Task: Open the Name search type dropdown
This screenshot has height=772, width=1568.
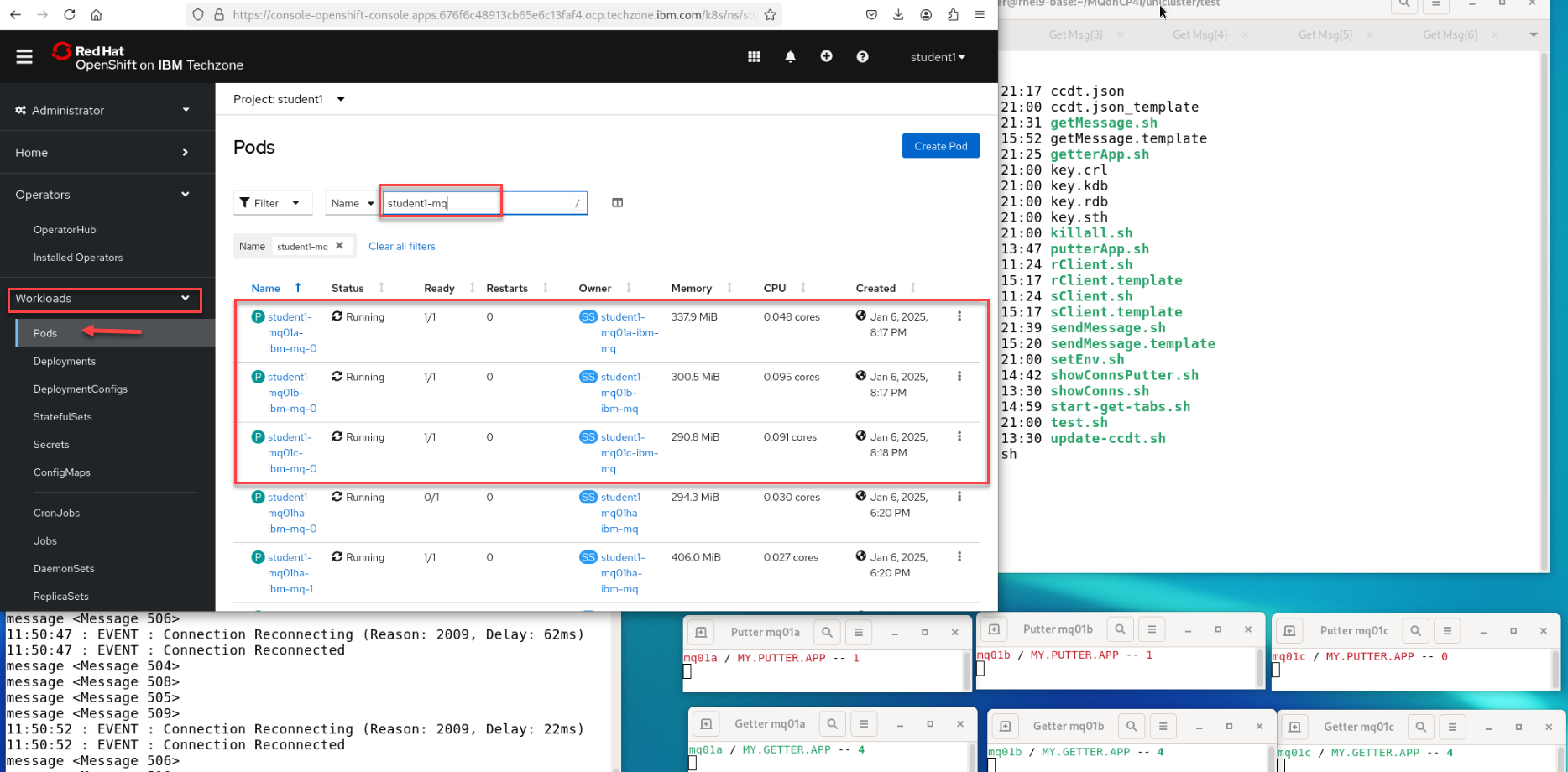Action: point(352,203)
